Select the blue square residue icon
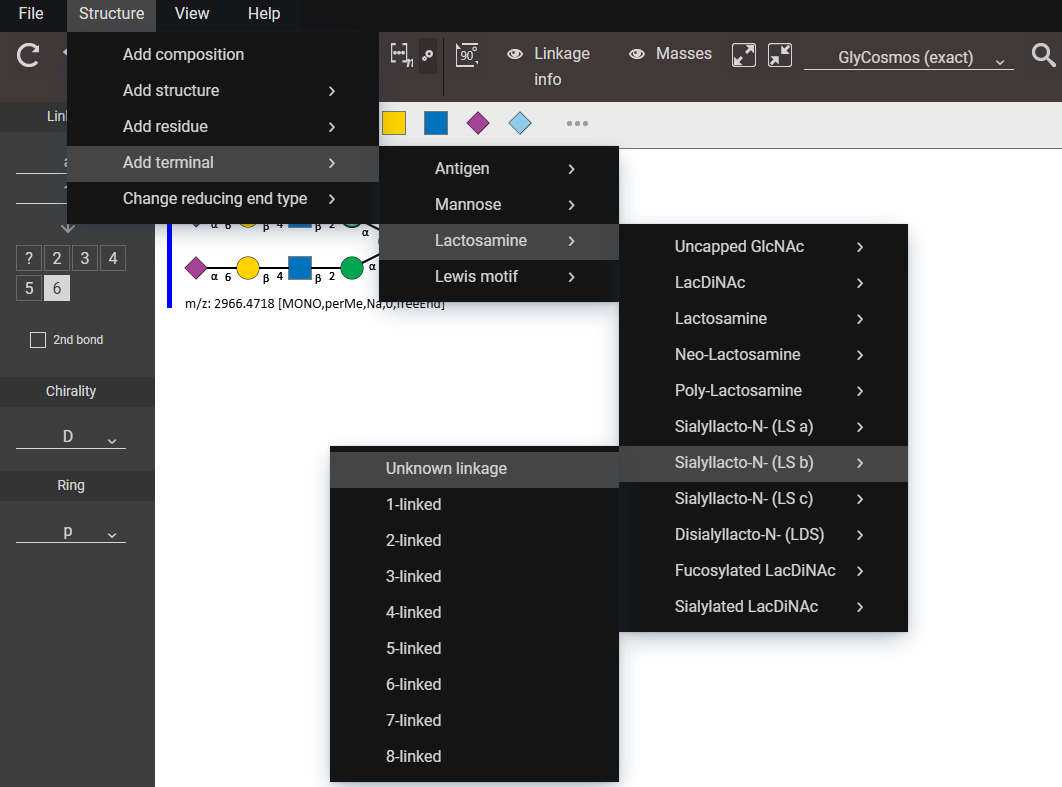 pyautogui.click(x=436, y=123)
